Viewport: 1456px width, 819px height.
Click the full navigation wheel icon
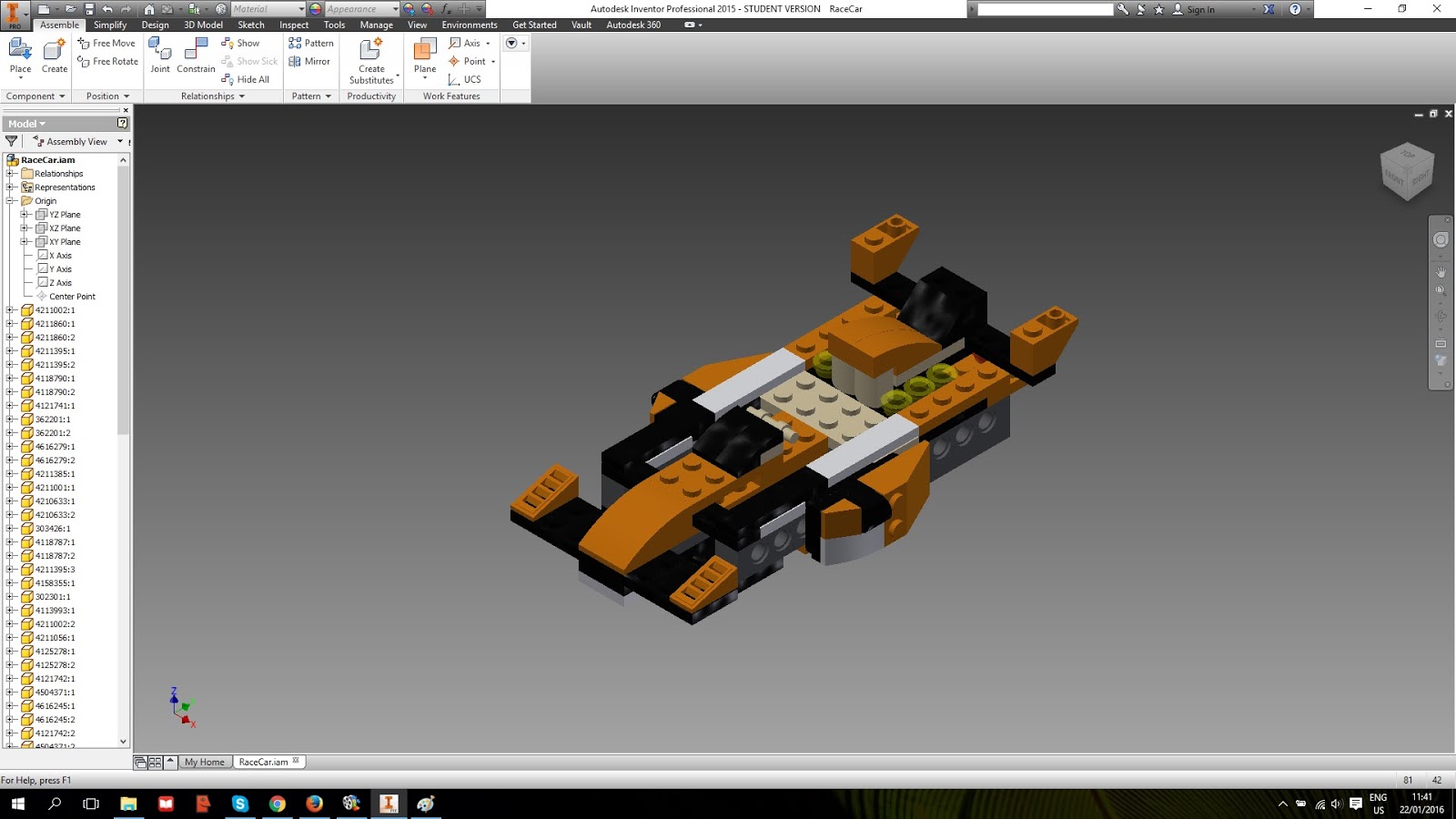click(x=1441, y=239)
